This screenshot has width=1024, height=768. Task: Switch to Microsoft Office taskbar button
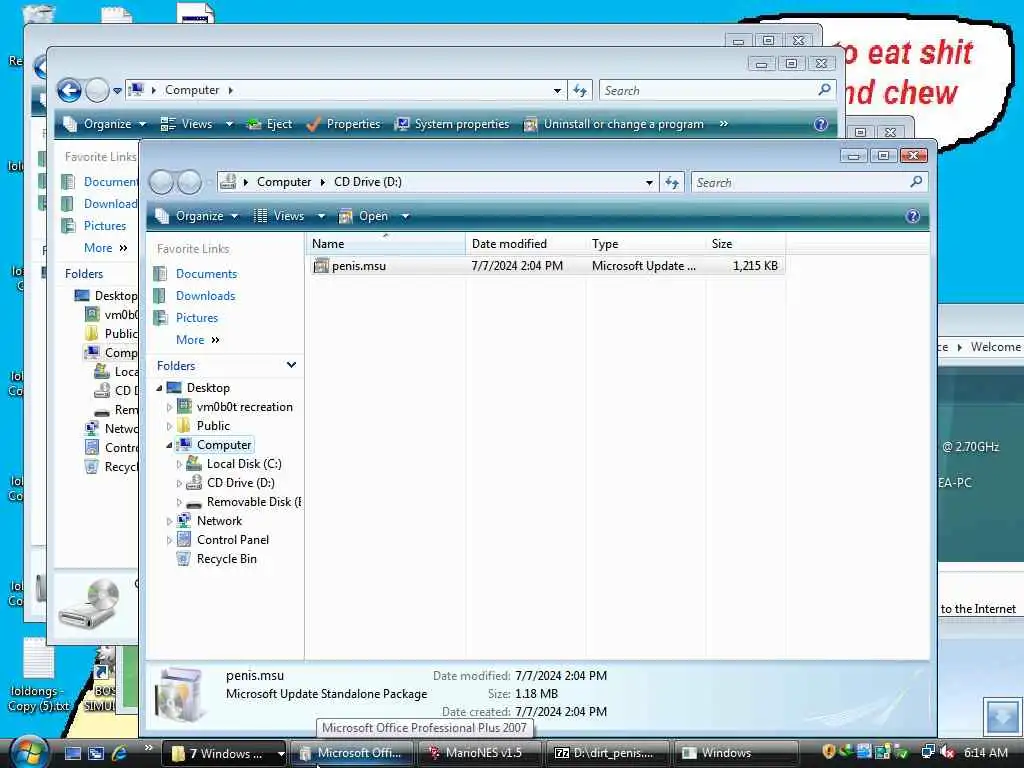click(x=351, y=753)
